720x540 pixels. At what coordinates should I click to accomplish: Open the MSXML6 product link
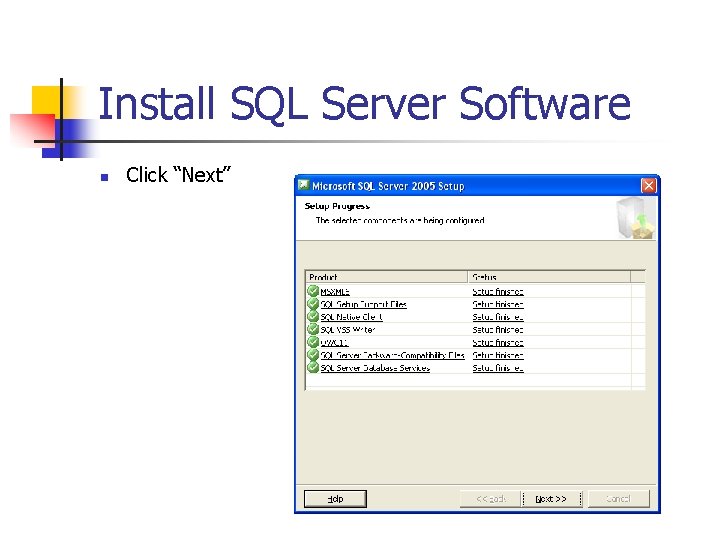335,292
